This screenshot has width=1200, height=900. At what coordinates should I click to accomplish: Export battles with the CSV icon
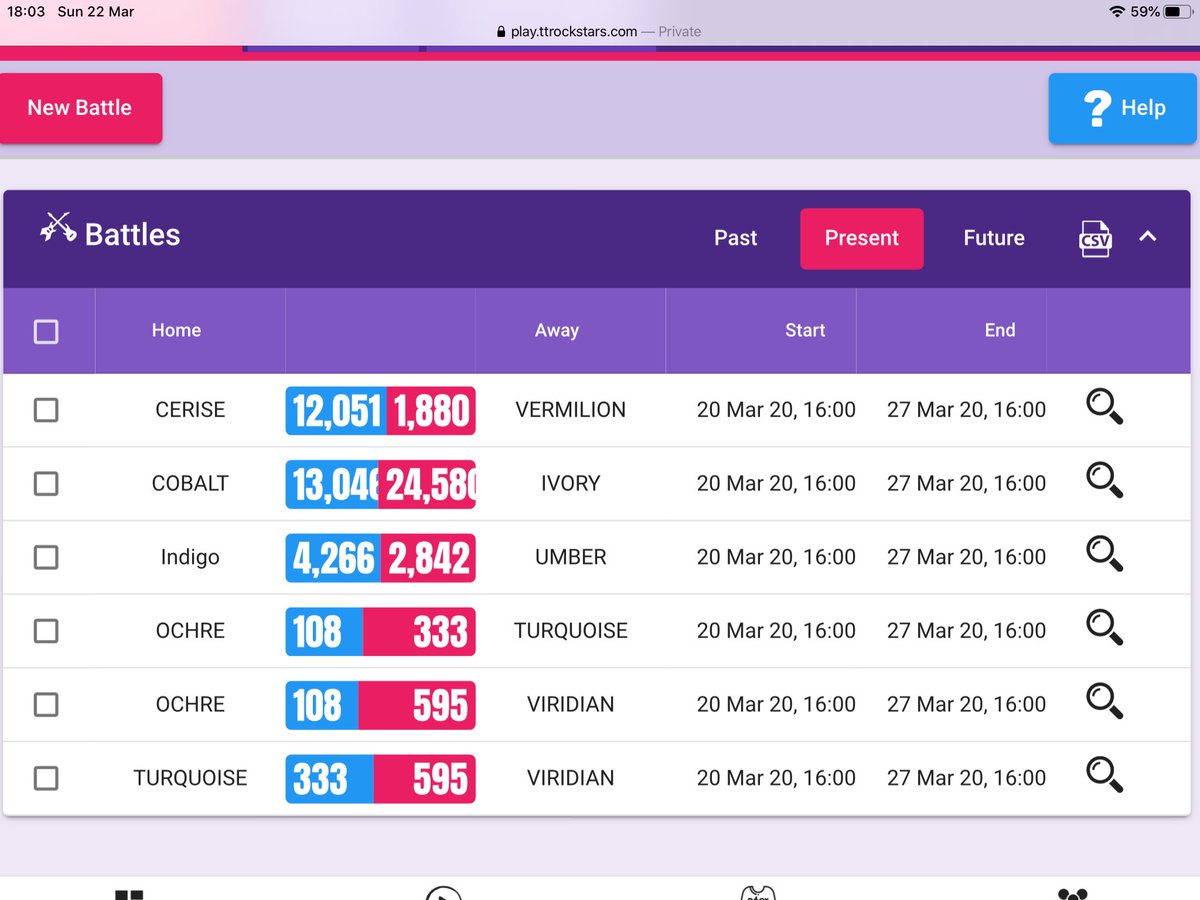(1096, 238)
